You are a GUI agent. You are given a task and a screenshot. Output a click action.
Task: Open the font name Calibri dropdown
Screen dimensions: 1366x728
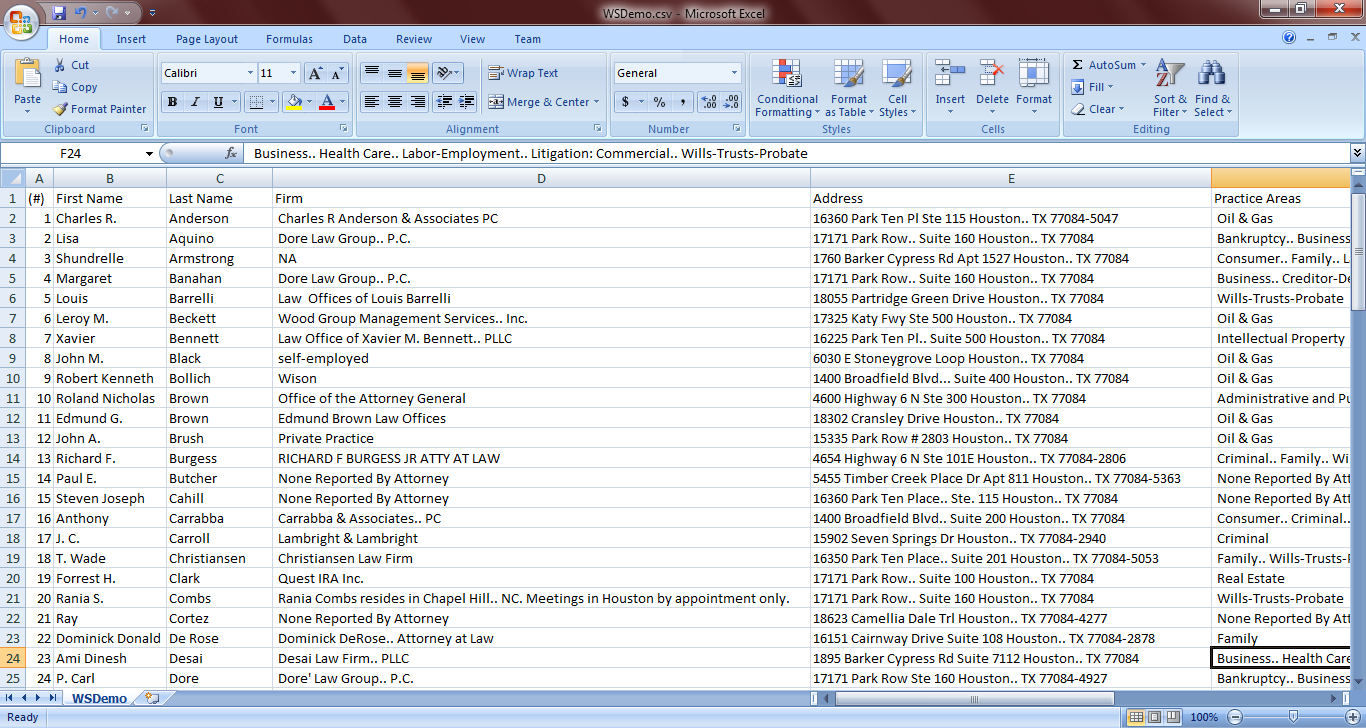250,73
